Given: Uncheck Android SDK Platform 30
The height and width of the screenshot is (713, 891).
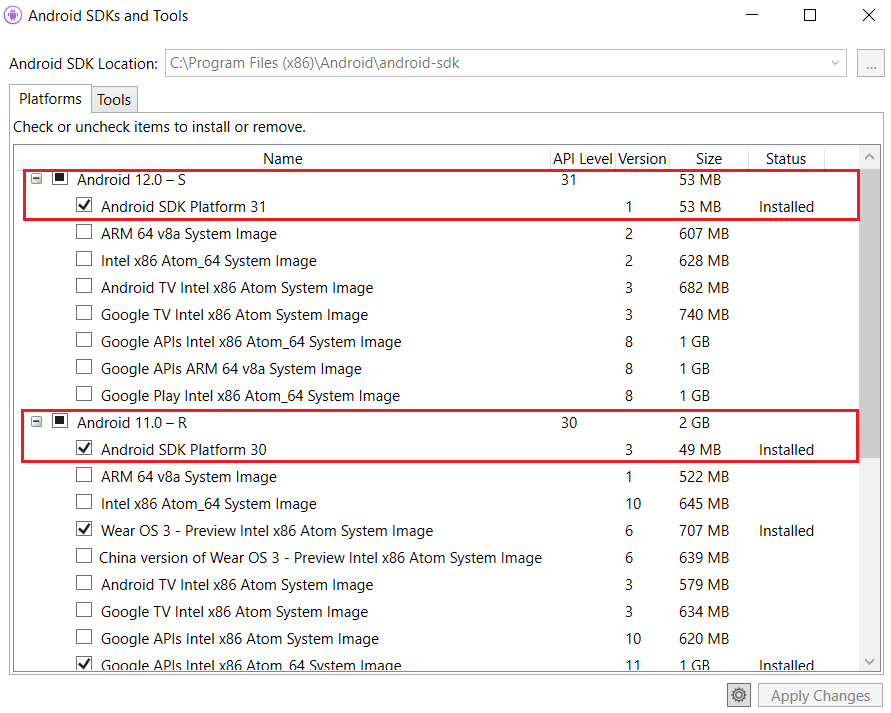Looking at the screenshot, I should click(x=84, y=449).
